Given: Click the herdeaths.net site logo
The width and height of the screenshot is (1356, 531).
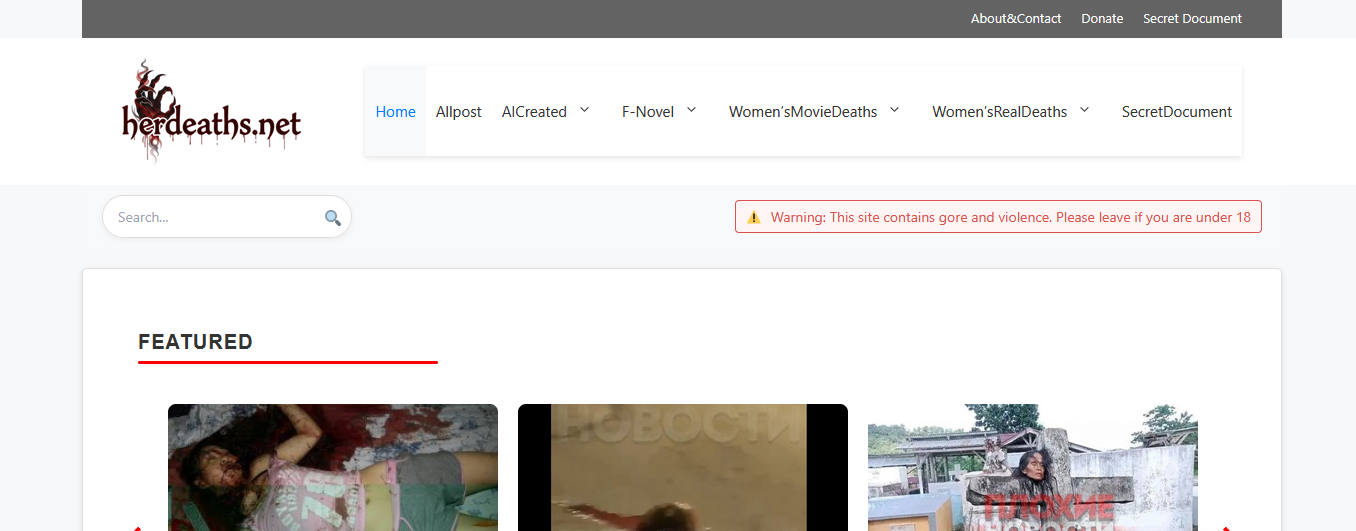Looking at the screenshot, I should coord(211,112).
